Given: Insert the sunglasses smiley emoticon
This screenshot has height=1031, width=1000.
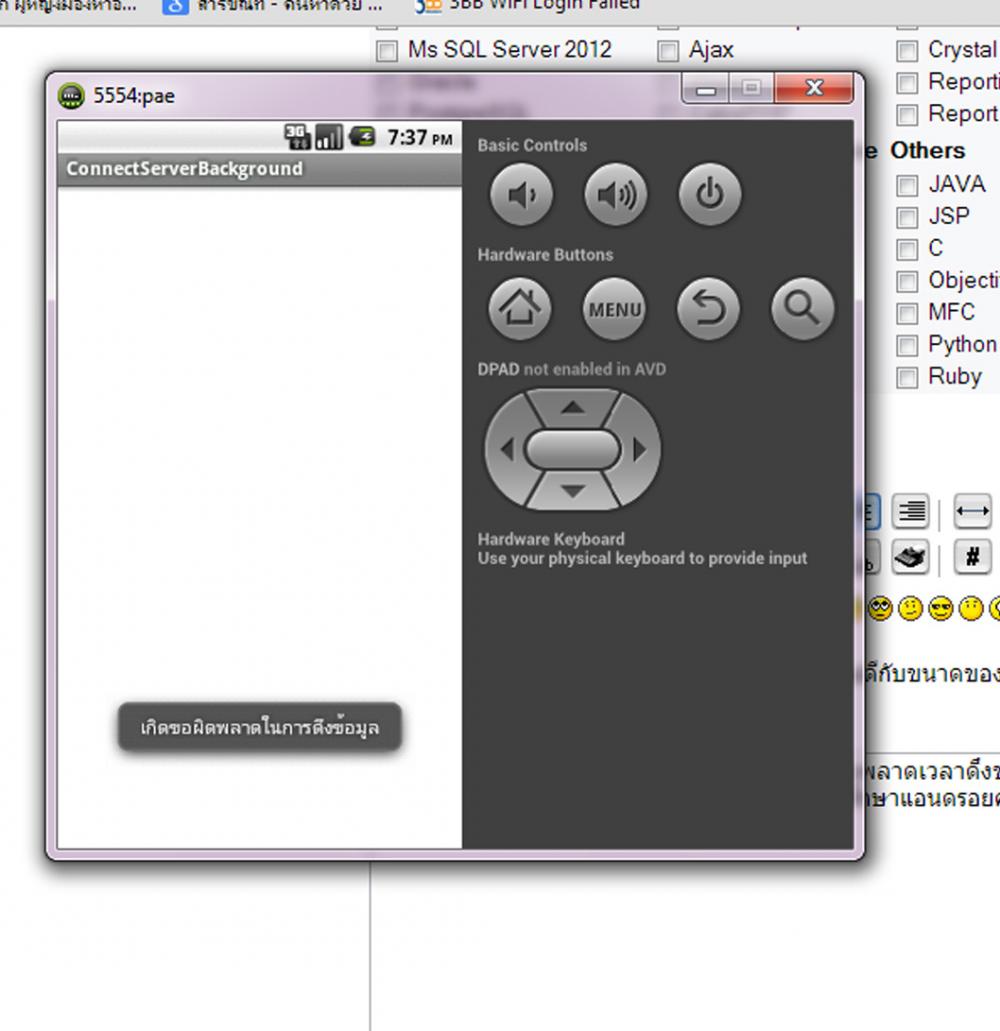Looking at the screenshot, I should [x=941, y=609].
